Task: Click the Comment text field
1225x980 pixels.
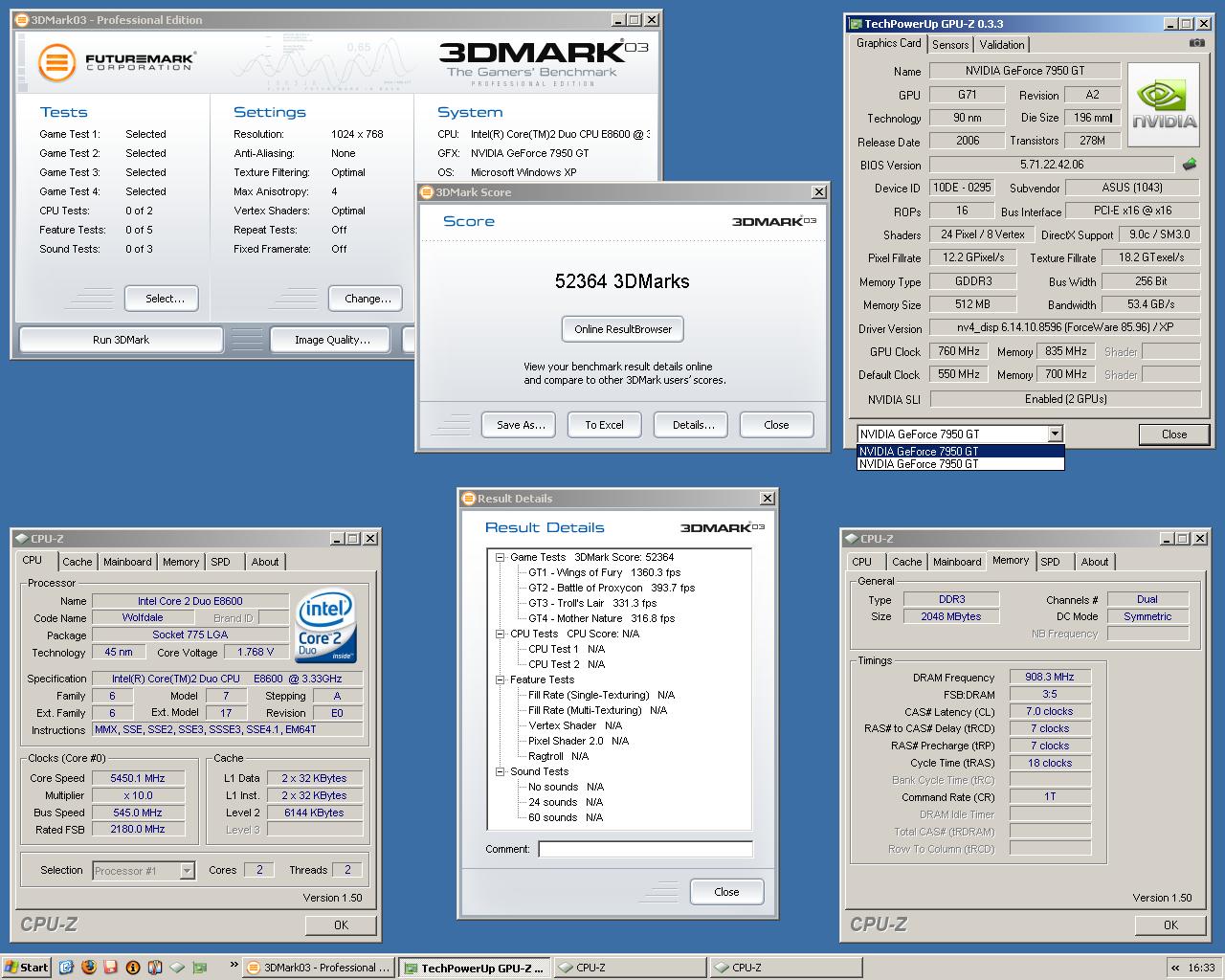Action: (645, 849)
